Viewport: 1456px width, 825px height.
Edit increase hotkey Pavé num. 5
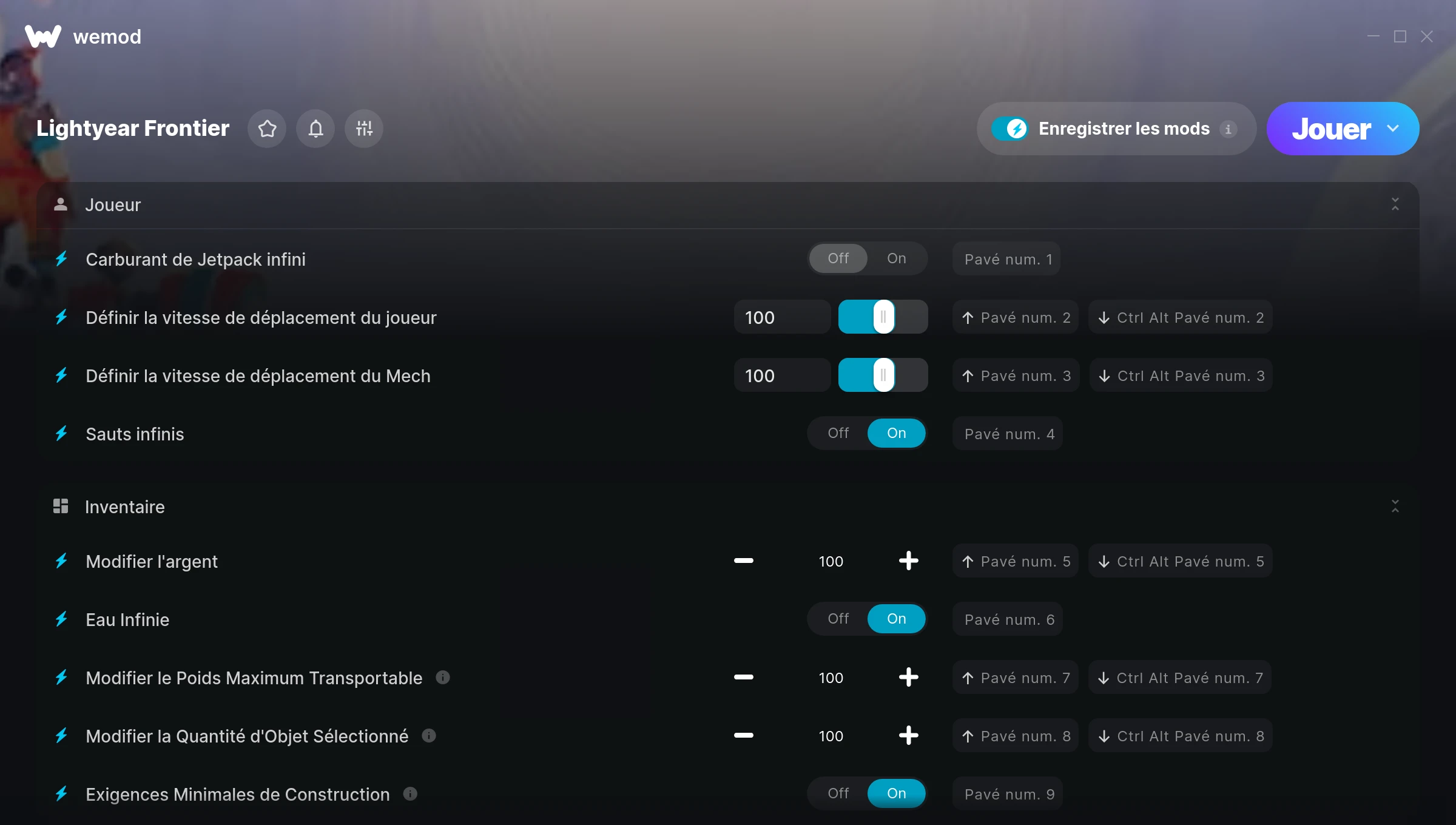point(1016,561)
